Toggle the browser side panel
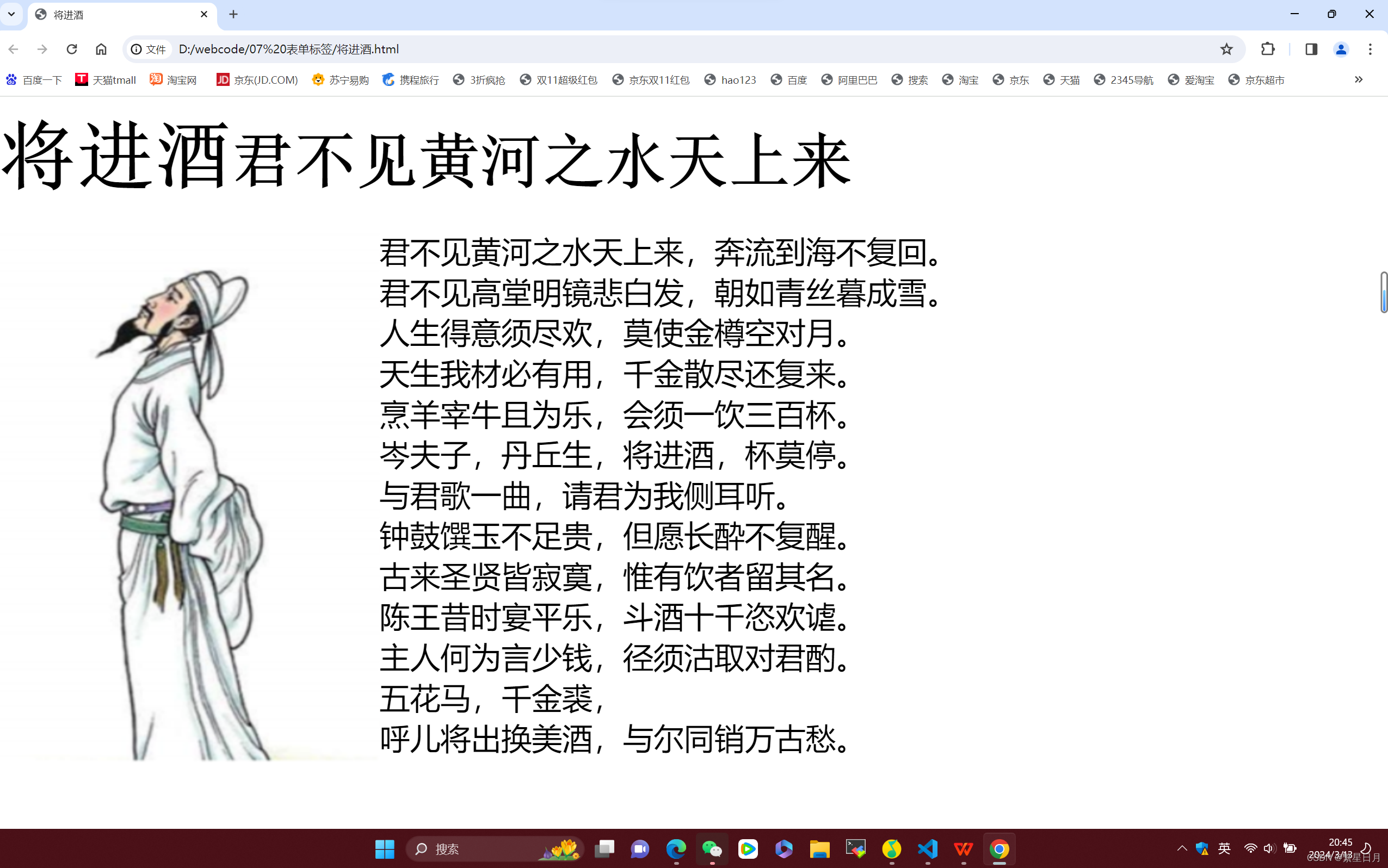 coord(1311,49)
